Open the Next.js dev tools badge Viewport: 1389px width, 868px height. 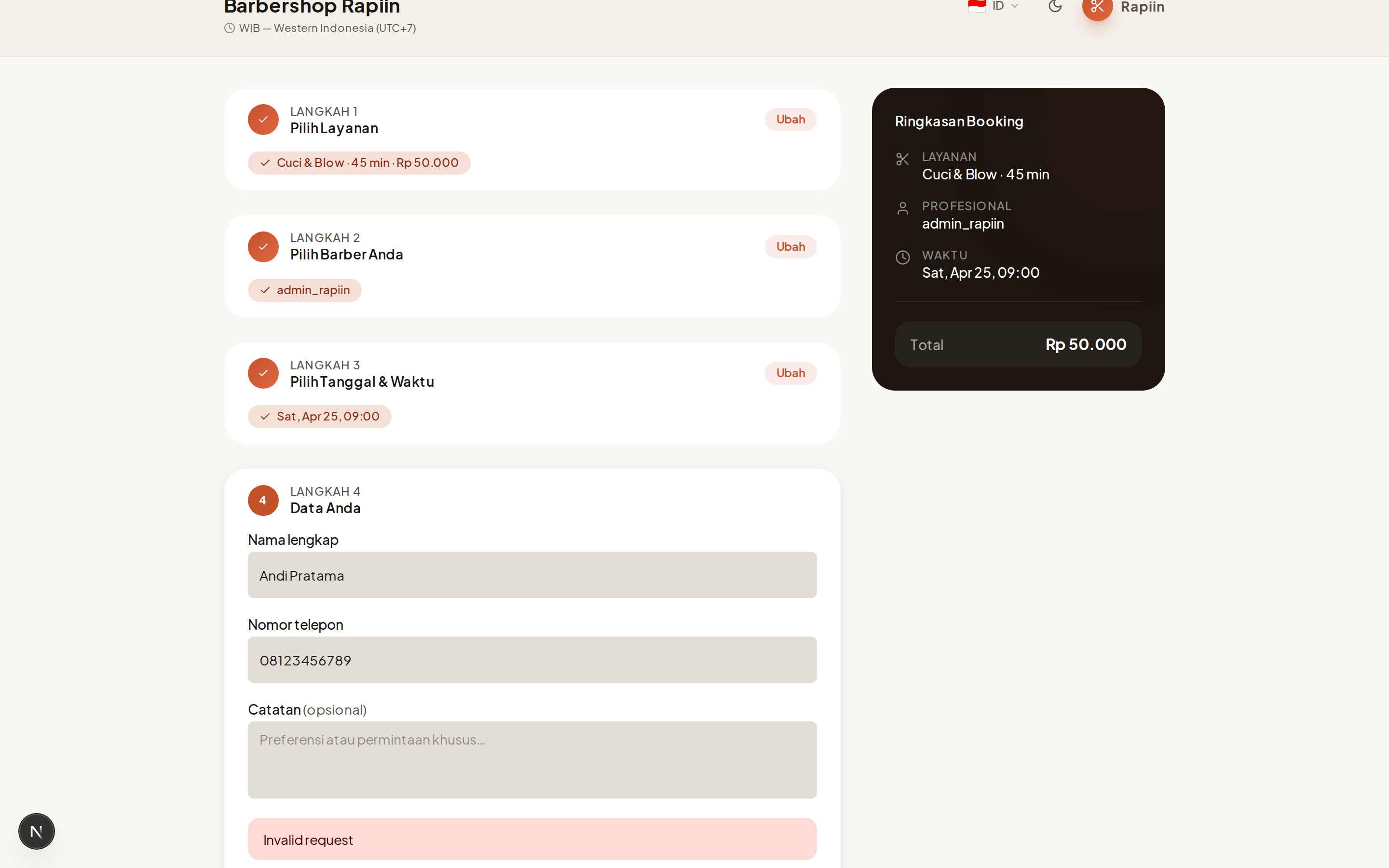(37, 831)
